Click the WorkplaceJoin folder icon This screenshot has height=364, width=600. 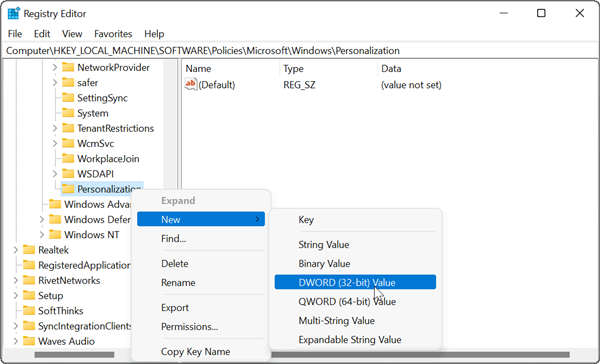pyautogui.click(x=68, y=158)
